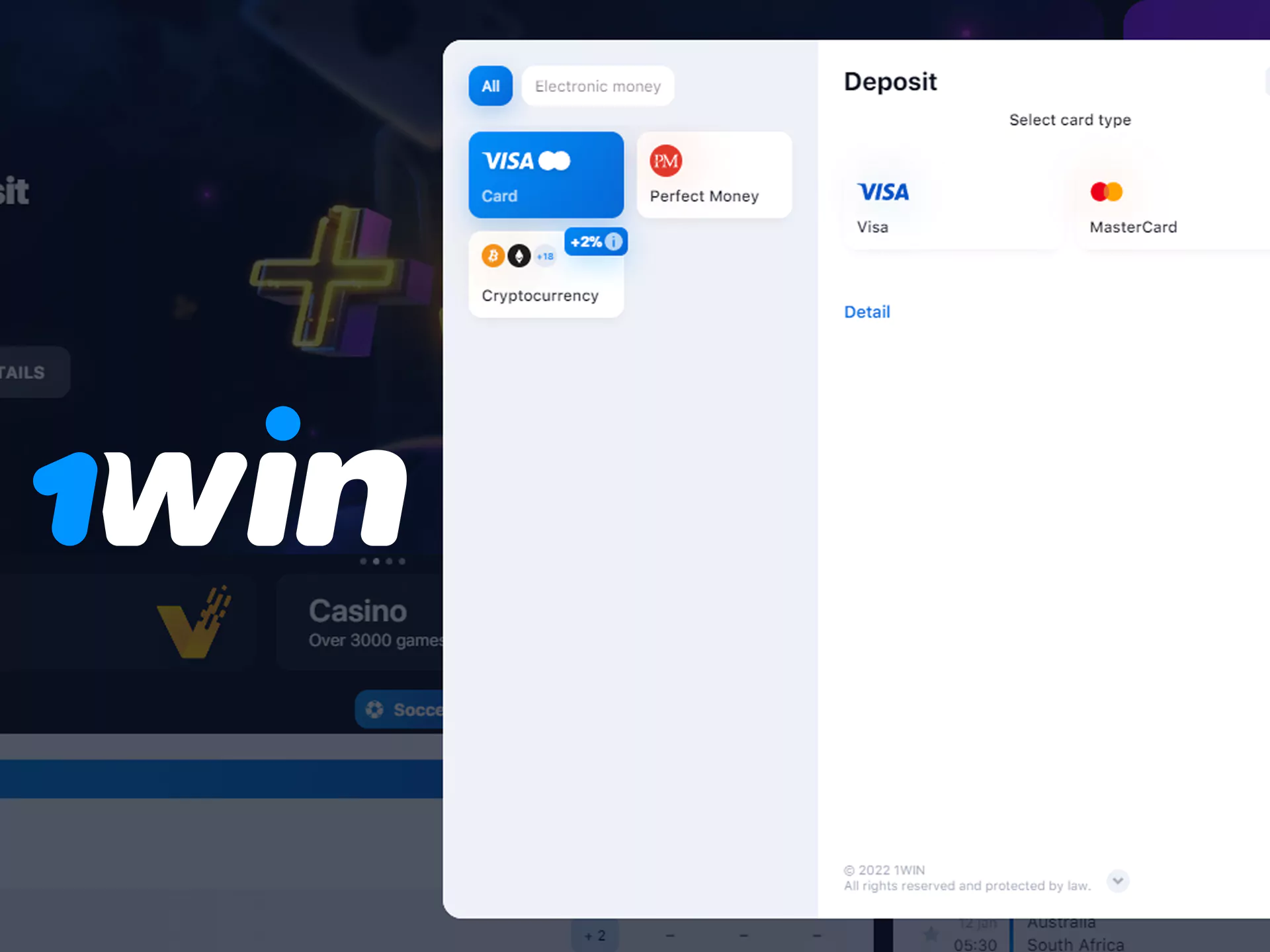Open the Detail link for card deposit

click(x=866, y=311)
